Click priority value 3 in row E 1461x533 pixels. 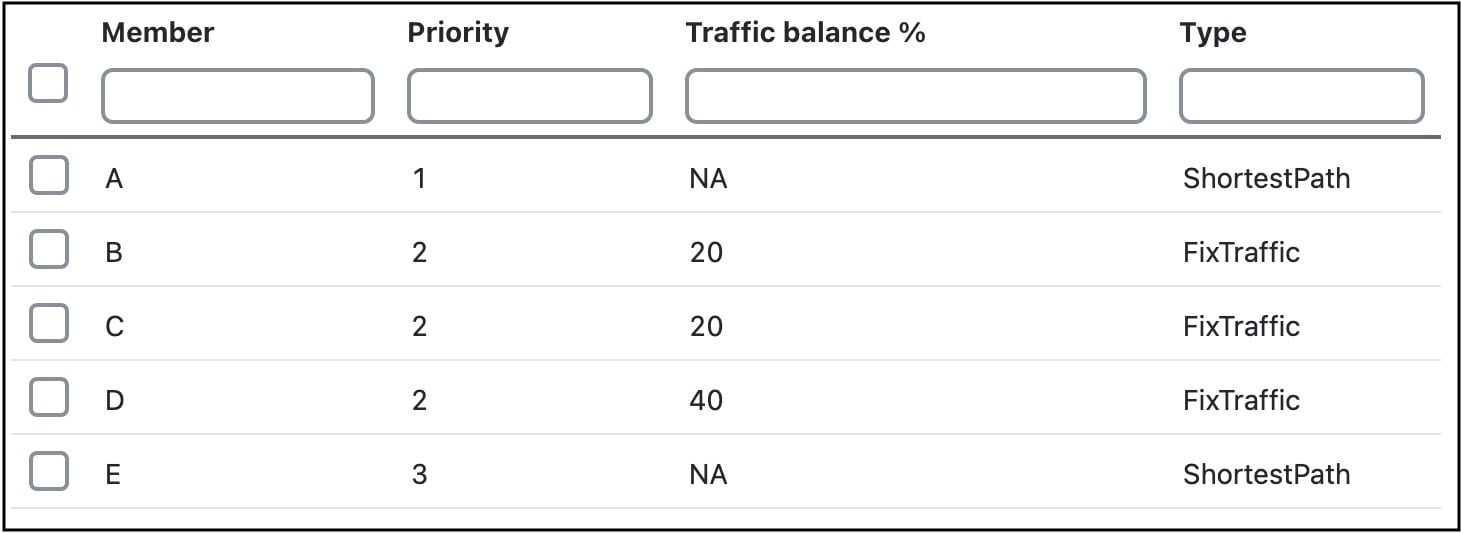[x=419, y=474]
